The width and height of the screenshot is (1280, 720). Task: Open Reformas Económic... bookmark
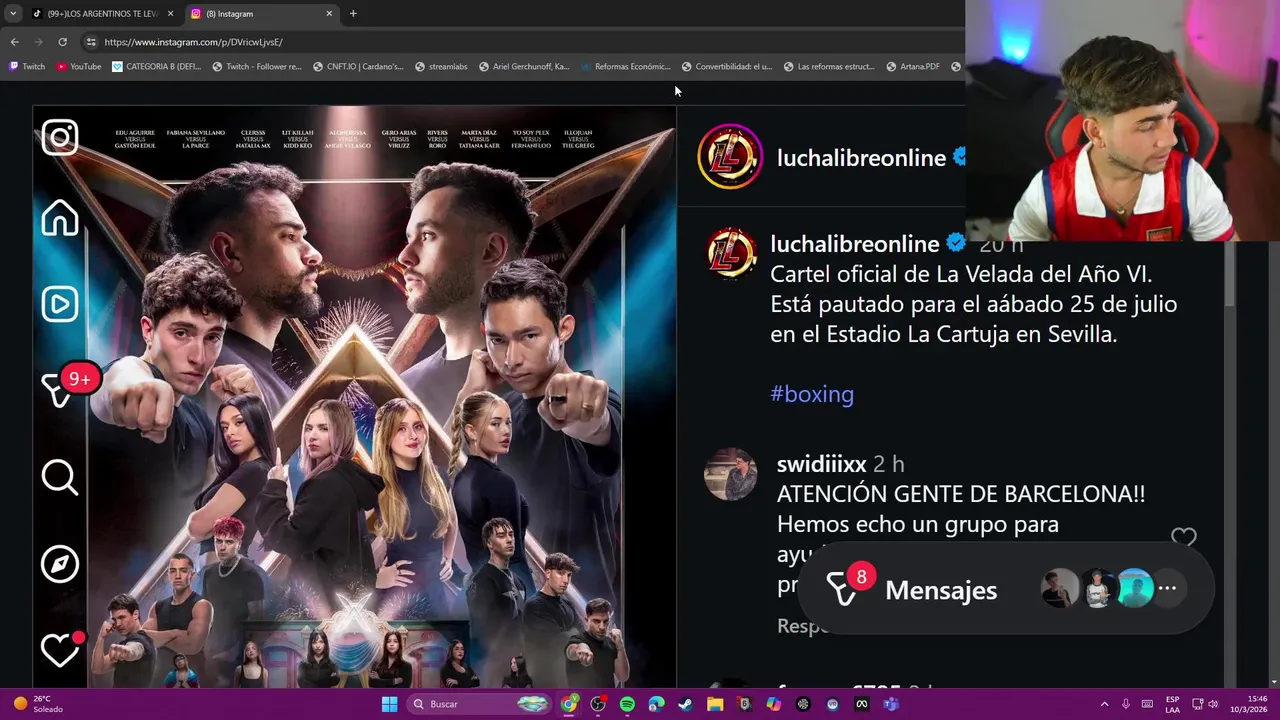tap(625, 67)
